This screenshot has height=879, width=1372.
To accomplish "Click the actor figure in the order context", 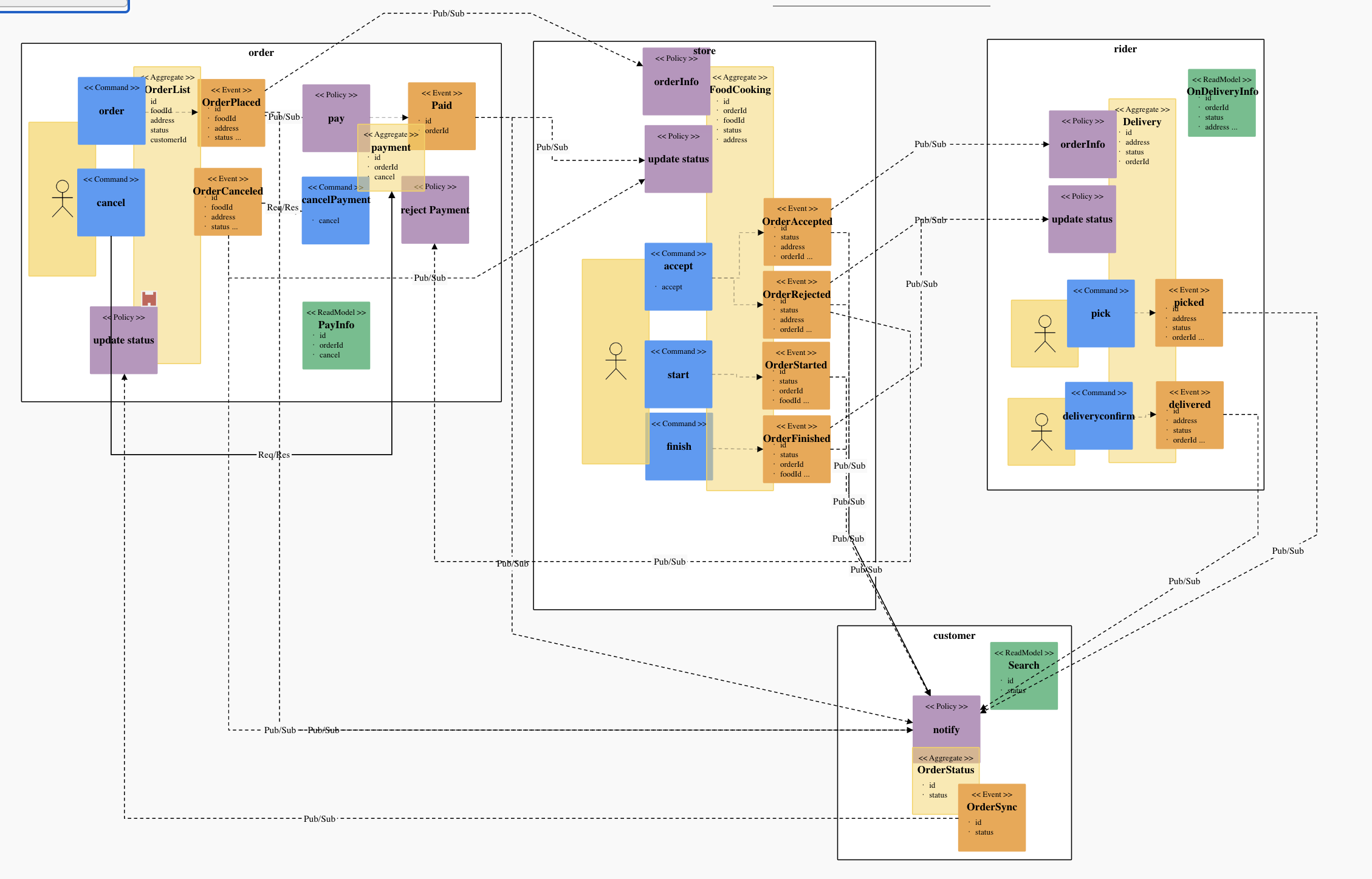I will coord(63,201).
